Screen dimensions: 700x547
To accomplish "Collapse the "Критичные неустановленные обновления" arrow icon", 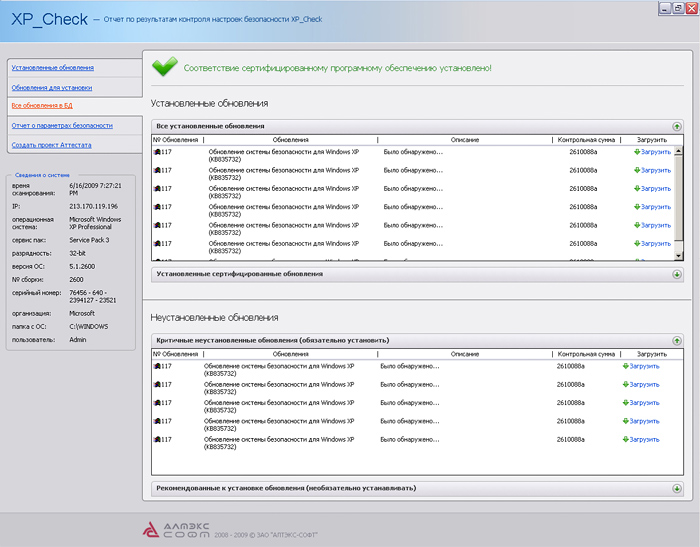I will point(677,341).
